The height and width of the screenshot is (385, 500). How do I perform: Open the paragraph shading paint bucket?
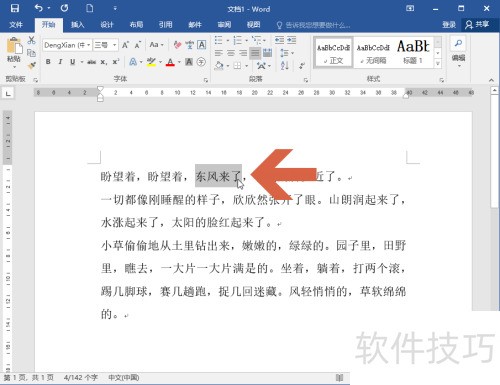coord(219,66)
